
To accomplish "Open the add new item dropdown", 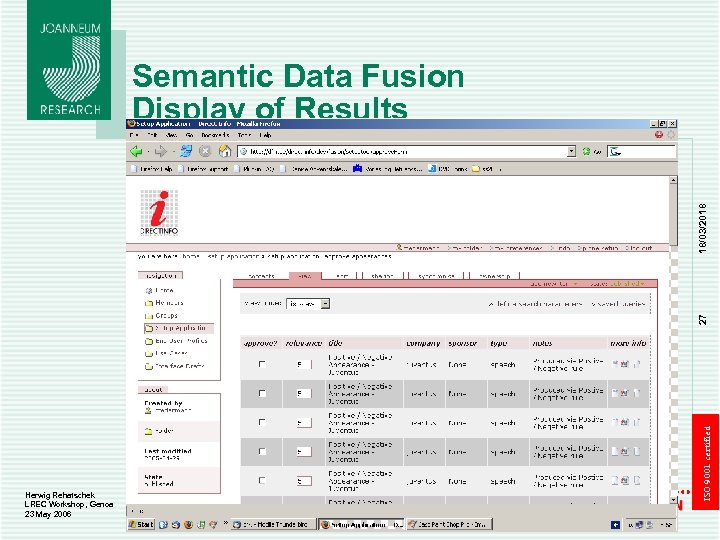I will pyautogui.click(x=554, y=284).
